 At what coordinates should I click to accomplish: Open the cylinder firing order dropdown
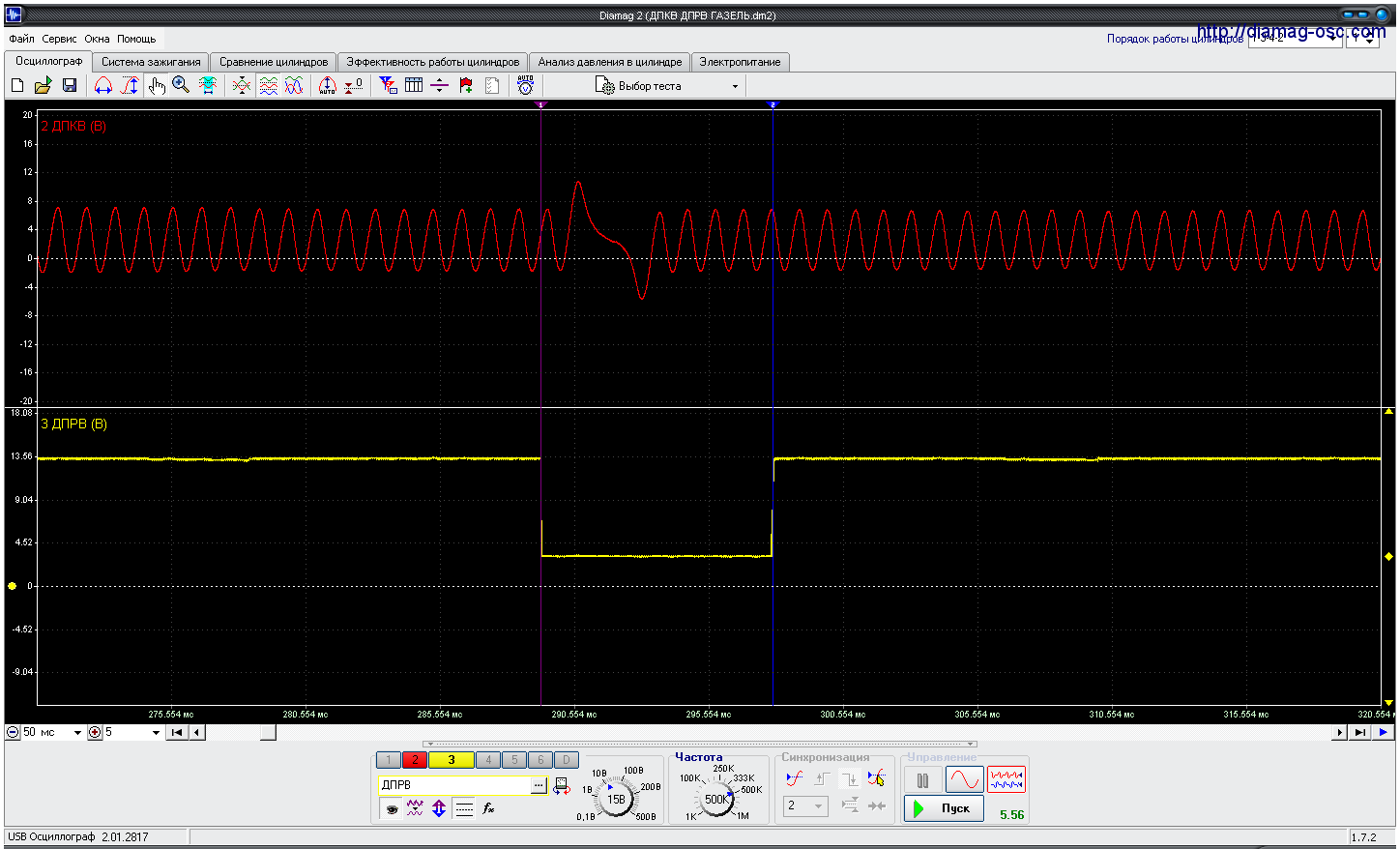[1295, 39]
